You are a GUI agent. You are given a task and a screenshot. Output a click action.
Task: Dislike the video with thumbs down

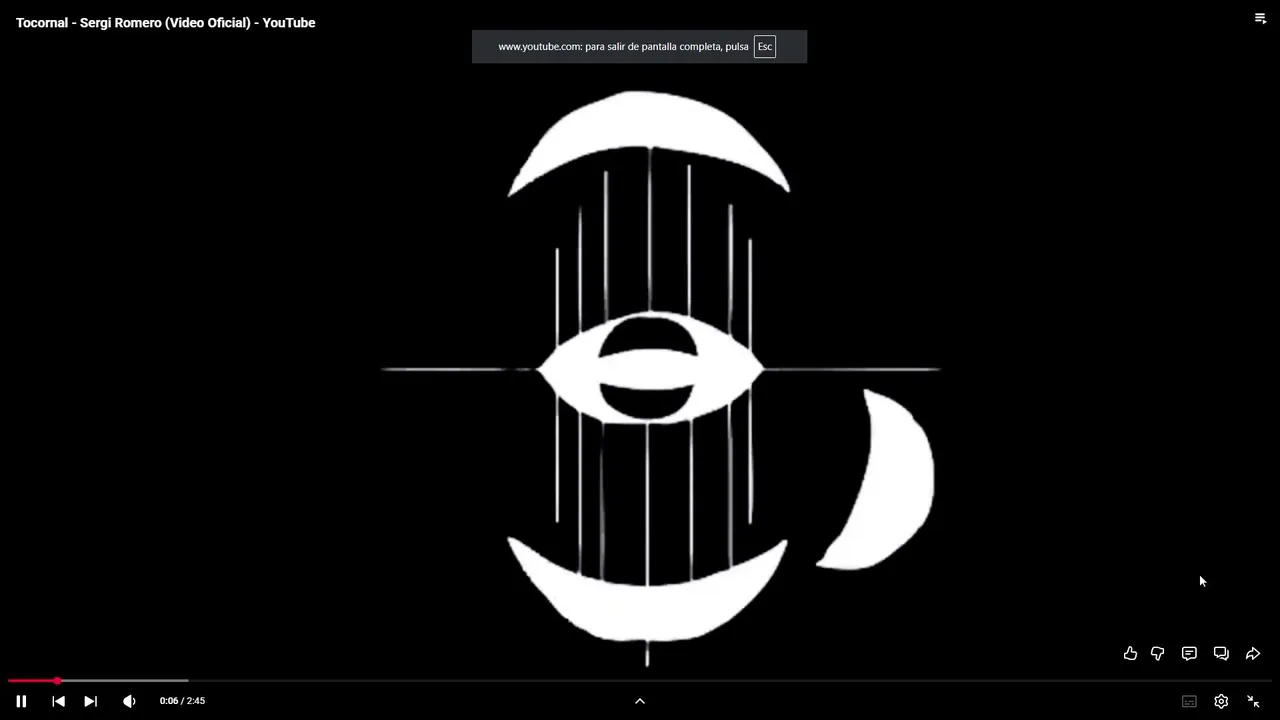pos(1157,653)
